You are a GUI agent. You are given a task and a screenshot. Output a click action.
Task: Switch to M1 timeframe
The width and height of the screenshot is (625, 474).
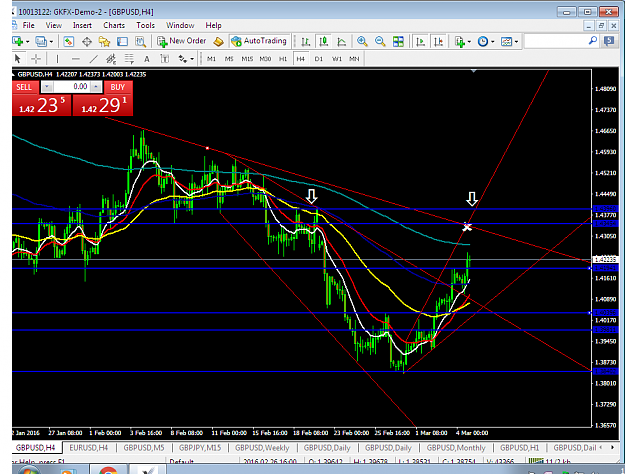point(211,59)
